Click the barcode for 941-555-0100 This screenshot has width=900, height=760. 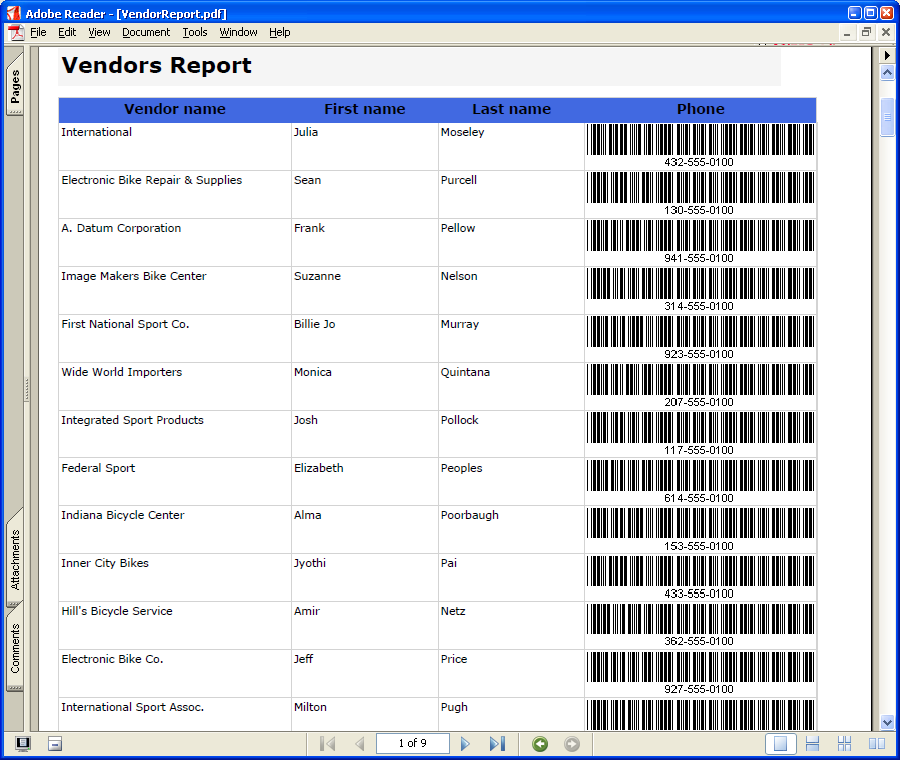[x=700, y=235]
